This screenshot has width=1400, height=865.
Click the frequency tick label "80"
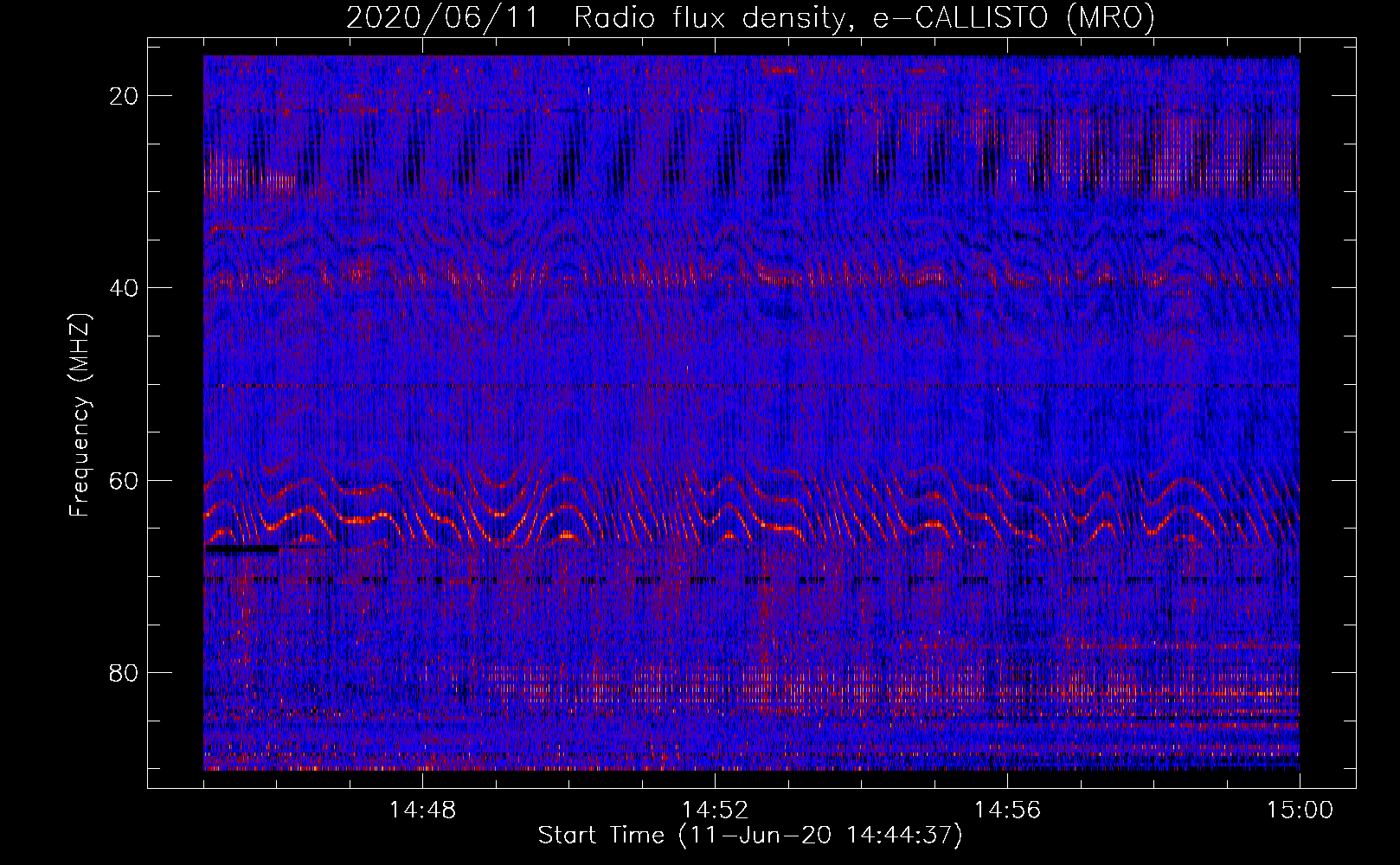click(124, 673)
